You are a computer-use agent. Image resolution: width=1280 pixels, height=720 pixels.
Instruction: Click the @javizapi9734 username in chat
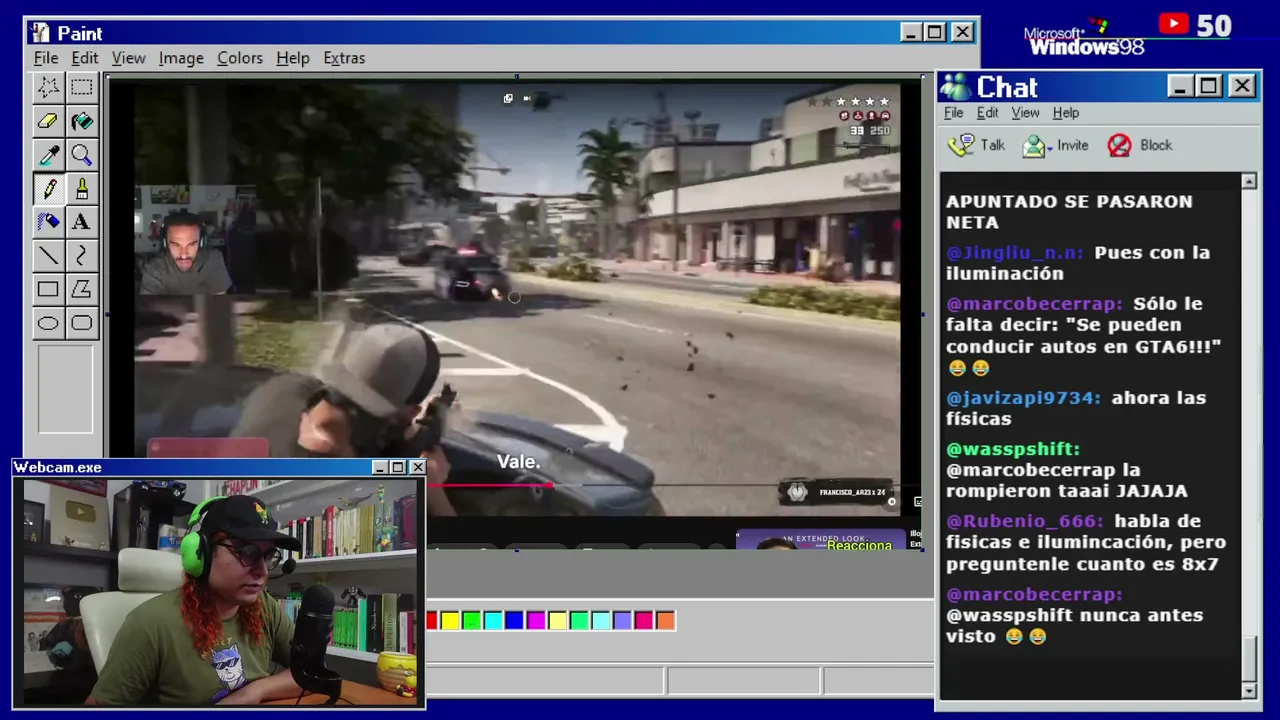coord(1024,398)
